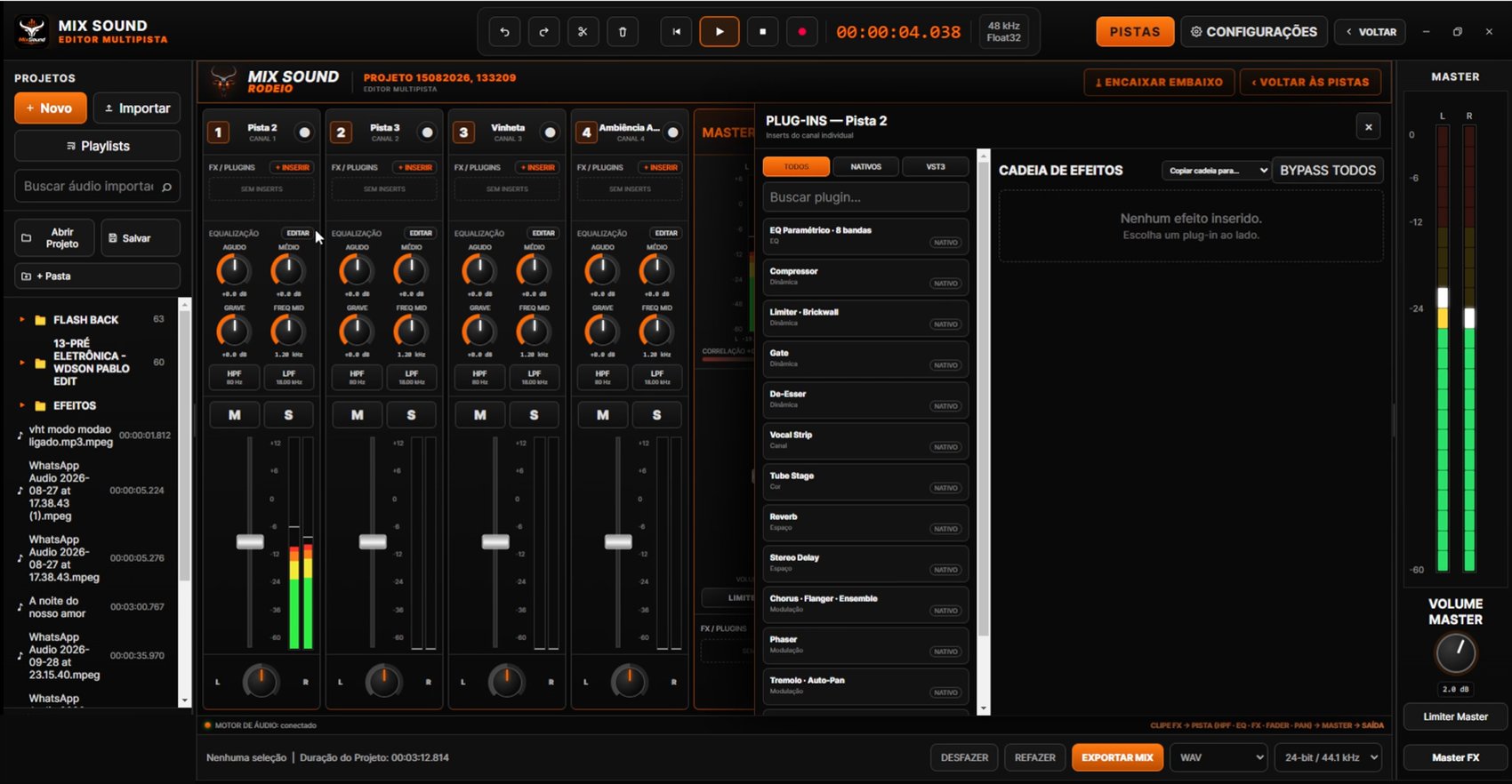Screen dimensions: 1512x784
Task: Click the Pista 2 channel volume fader
Action: (250, 542)
